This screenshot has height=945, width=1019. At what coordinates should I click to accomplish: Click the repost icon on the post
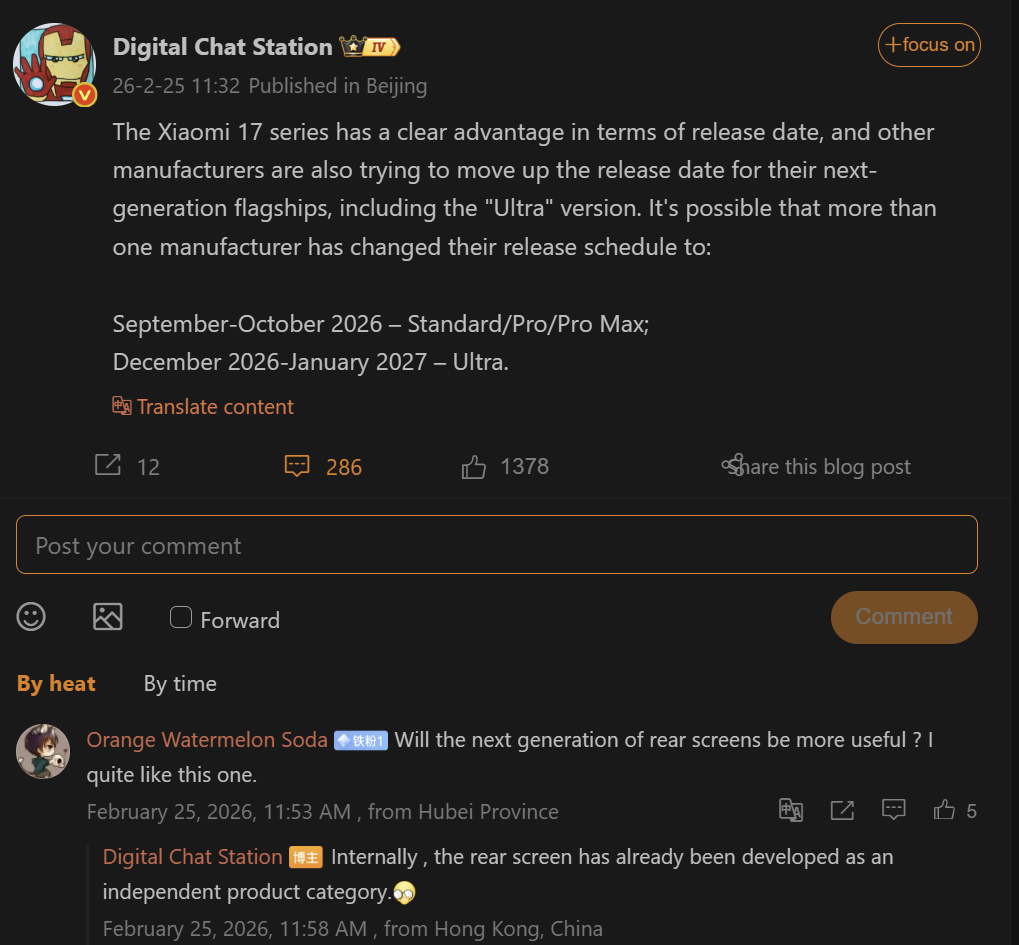[108, 466]
